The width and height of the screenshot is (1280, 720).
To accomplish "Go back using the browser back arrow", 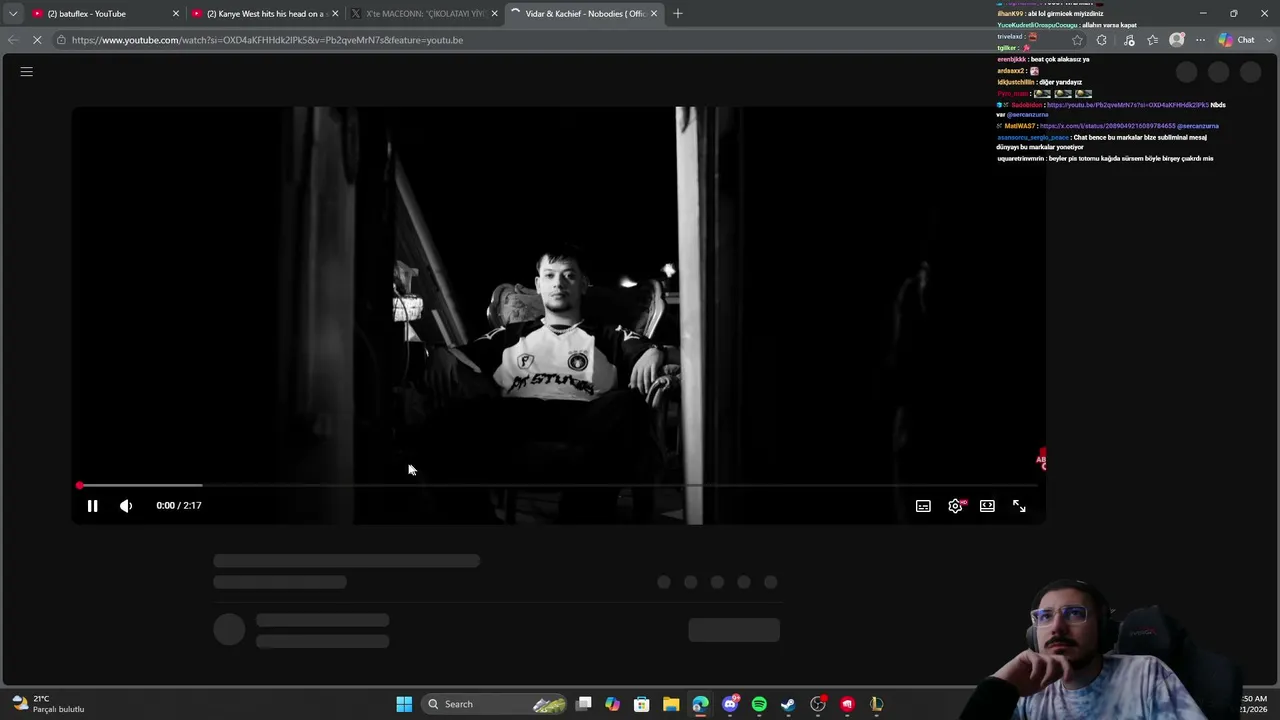I will coord(12,40).
